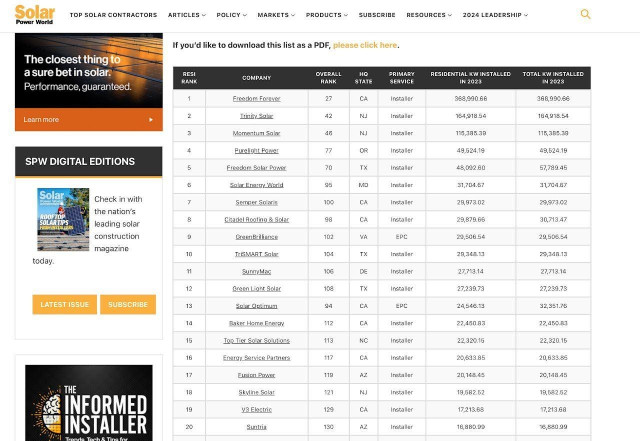640x441 pixels.
Task: Open the Energy Service Partners link
Action: (x=256, y=358)
